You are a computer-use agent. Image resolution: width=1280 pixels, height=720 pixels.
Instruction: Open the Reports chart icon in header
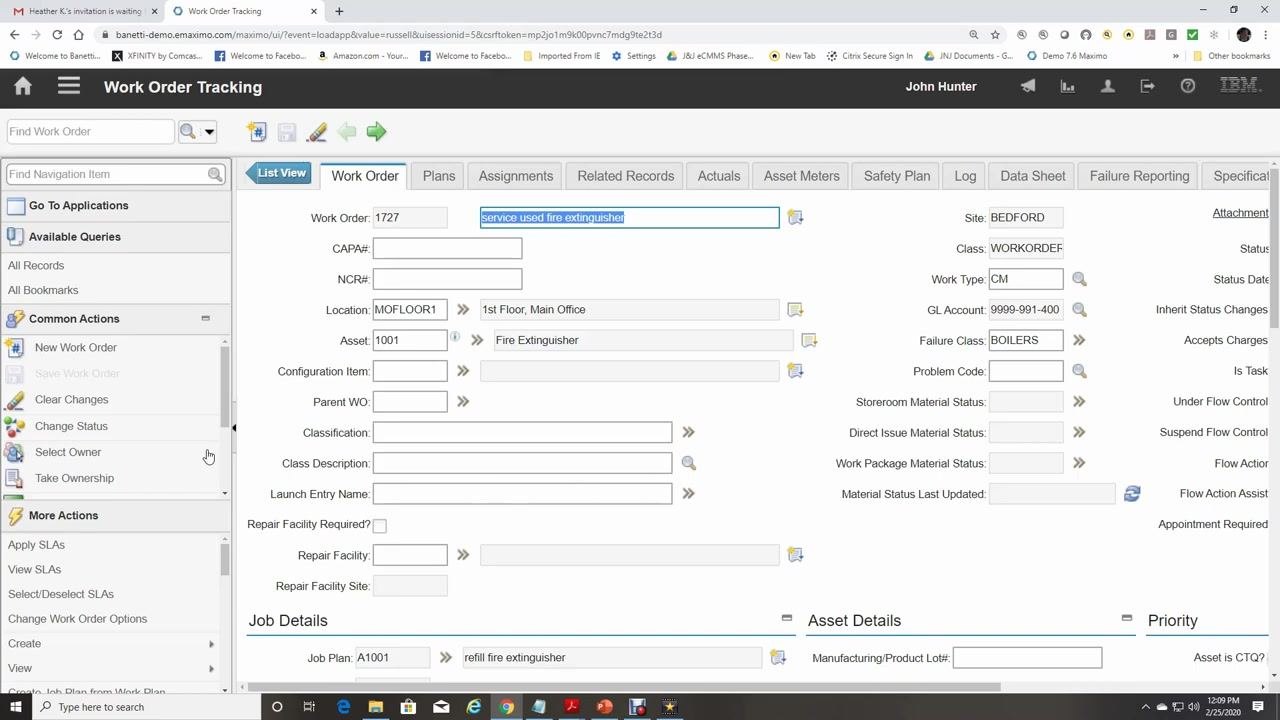click(1068, 86)
